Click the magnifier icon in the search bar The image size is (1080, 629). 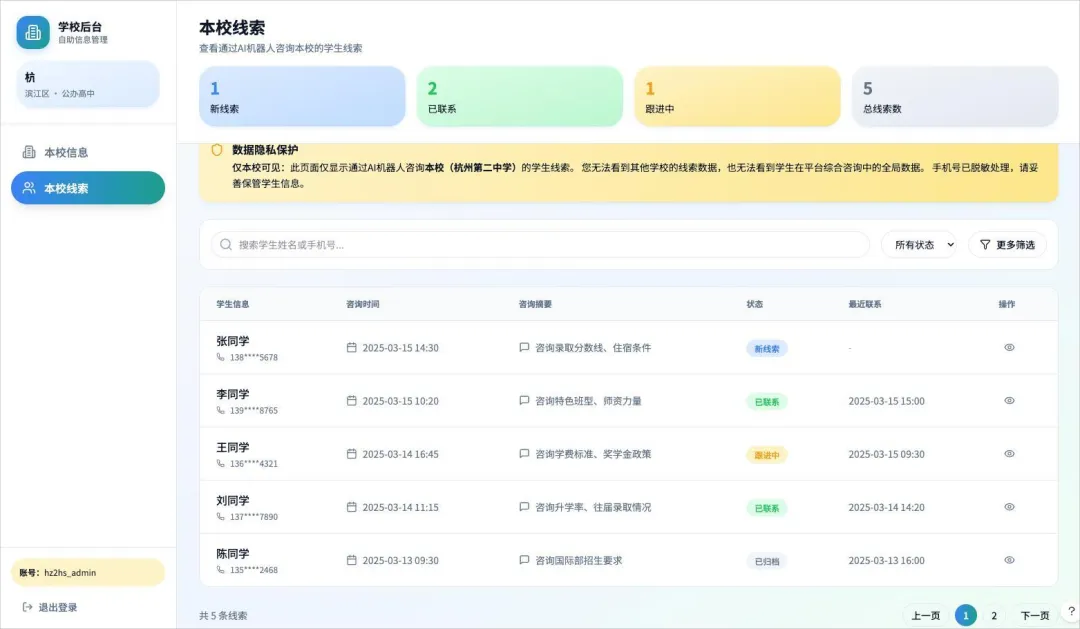pyautogui.click(x=226, y=243)
